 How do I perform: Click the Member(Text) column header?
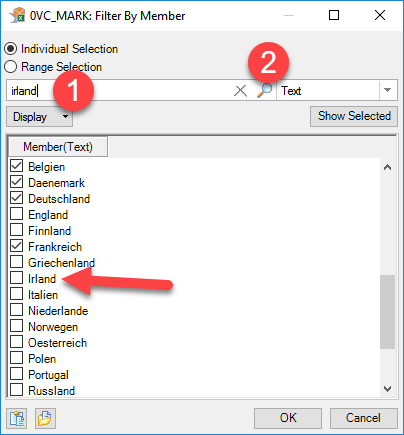click(58, 147)
